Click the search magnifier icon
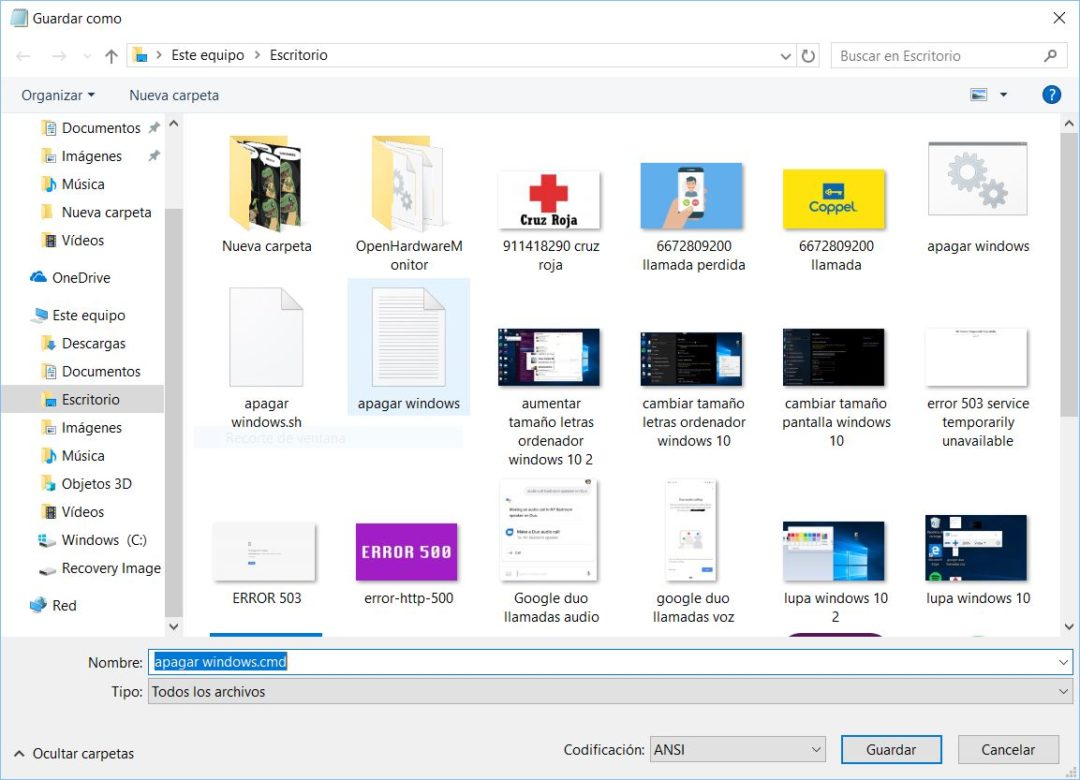 pos(1050,56)
